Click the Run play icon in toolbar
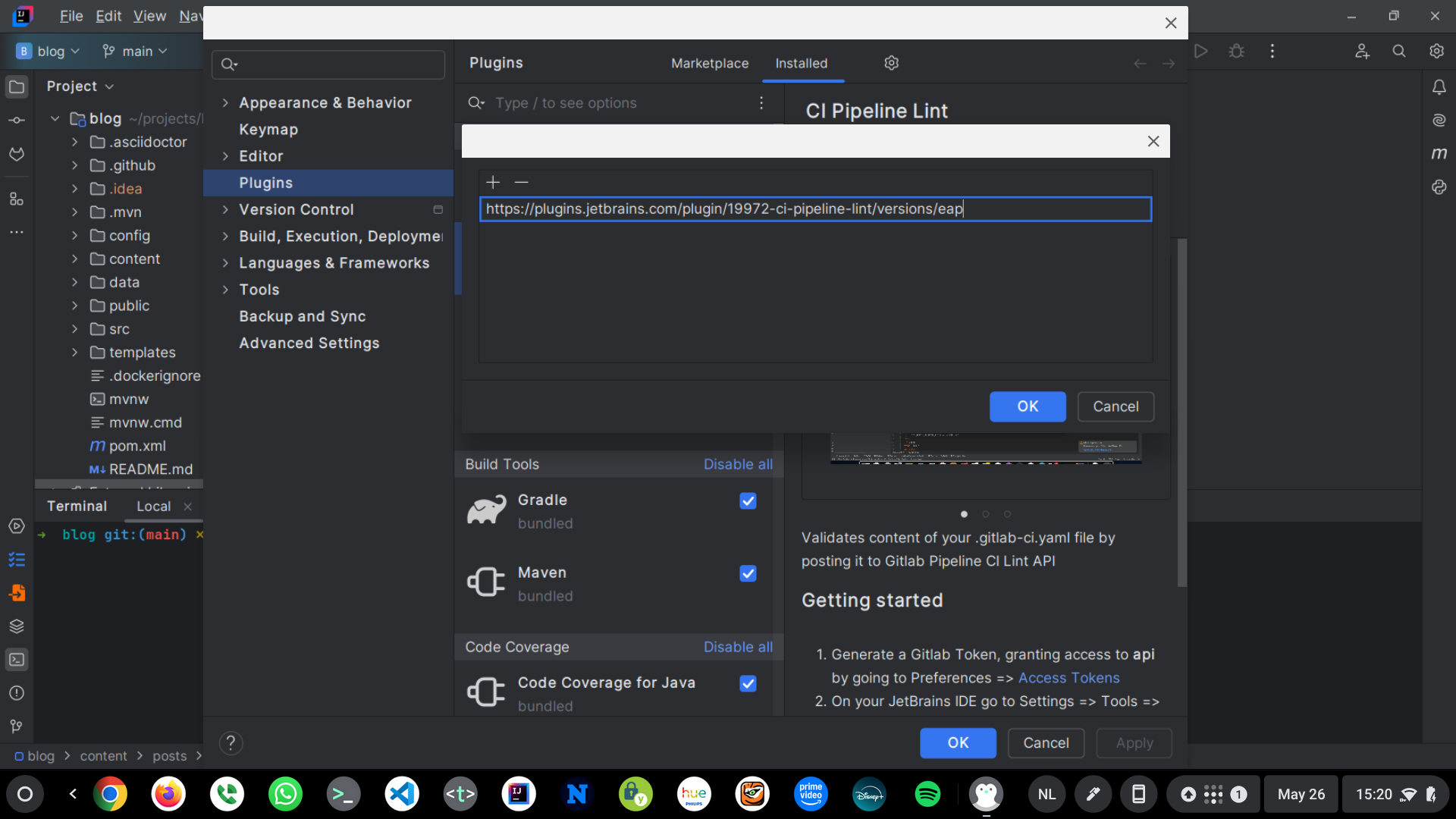This screenshot has height=819, width=1456. (1200, 51)
